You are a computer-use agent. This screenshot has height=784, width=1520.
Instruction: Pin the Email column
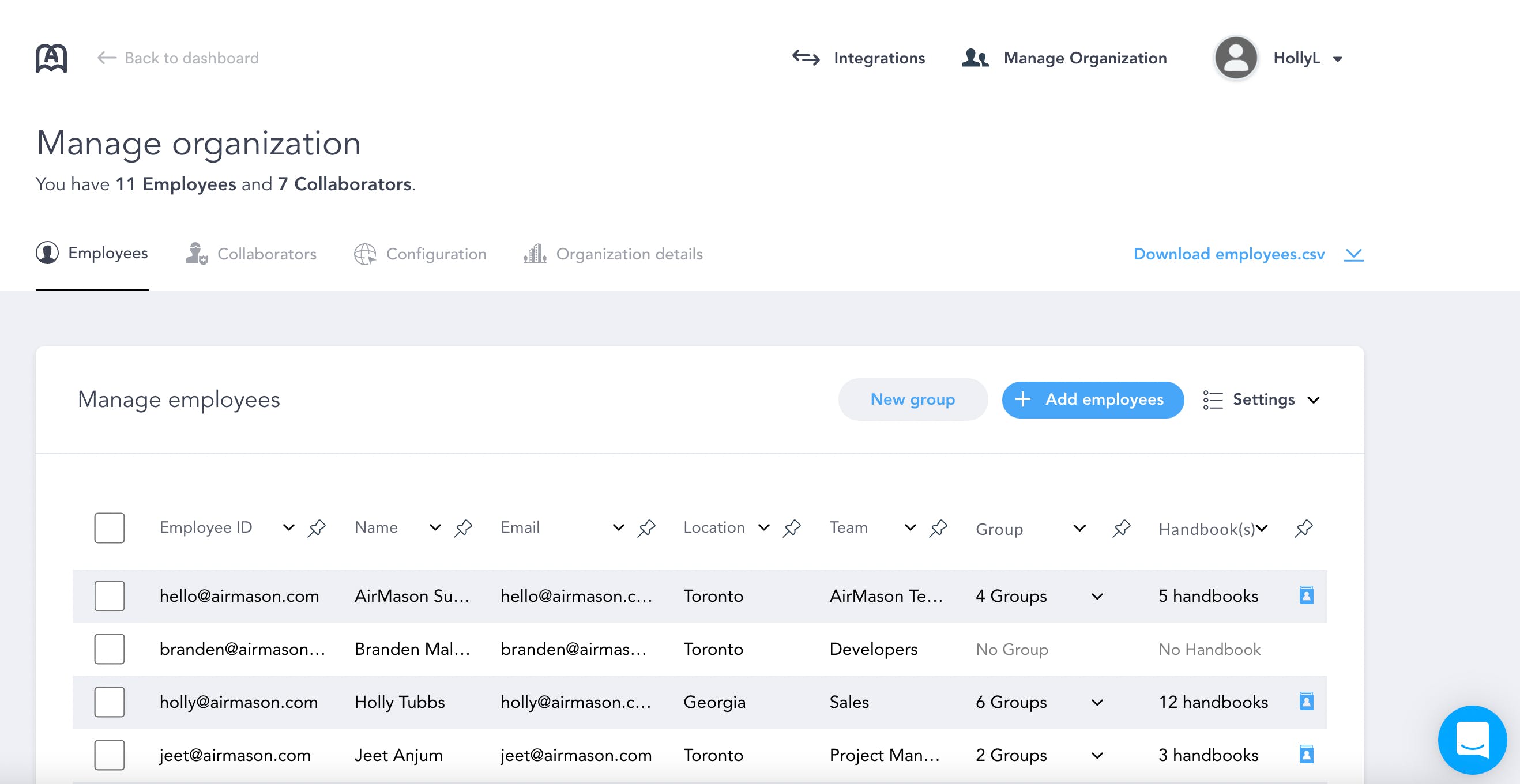coord(647,528)
